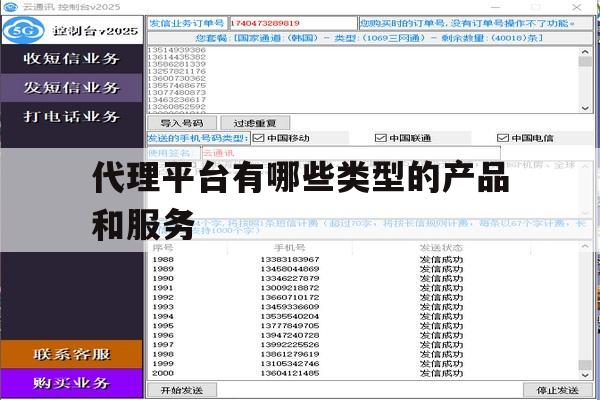Select row 1993 in results table
The image size is (600, 400).
tap(364, 307)
